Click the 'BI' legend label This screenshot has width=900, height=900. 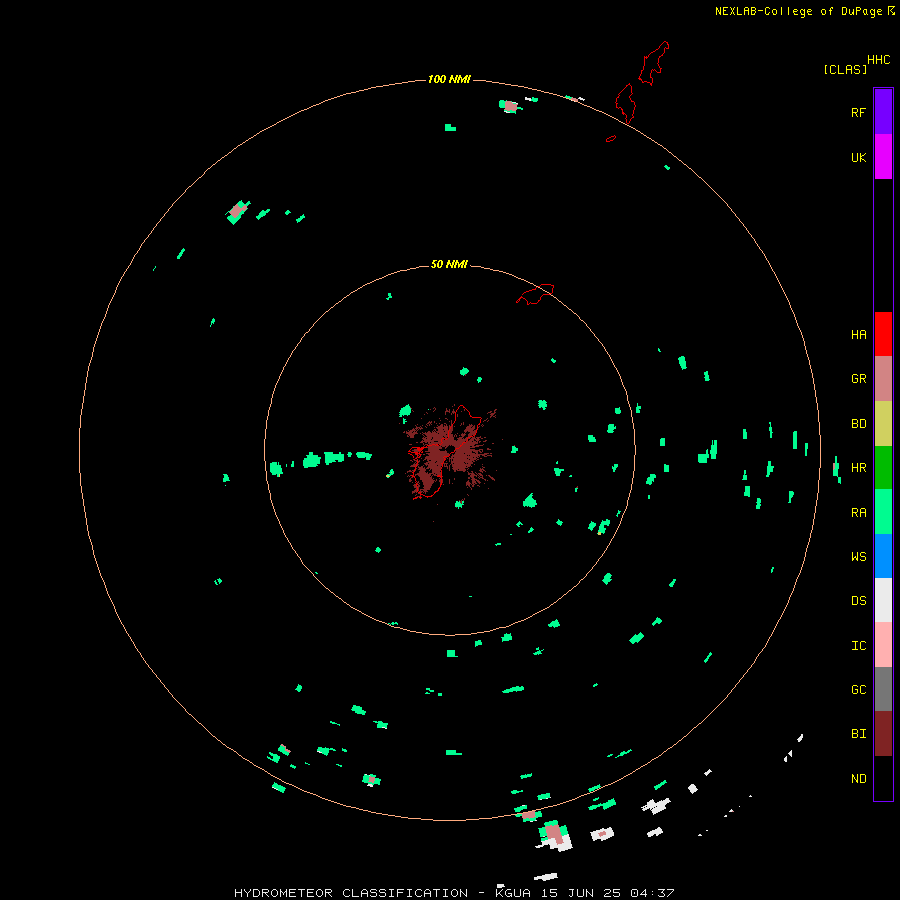(x=858, y=734)
